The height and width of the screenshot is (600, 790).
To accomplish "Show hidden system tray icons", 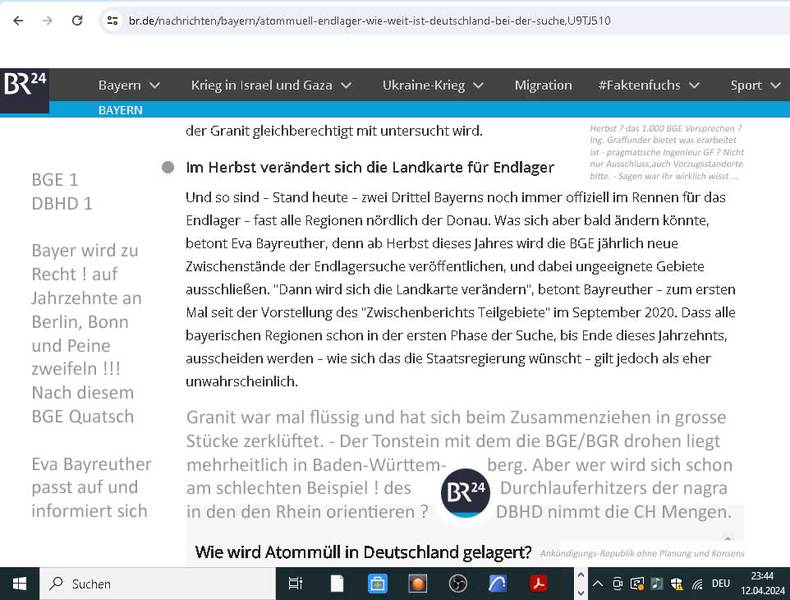I will (597, 583).
